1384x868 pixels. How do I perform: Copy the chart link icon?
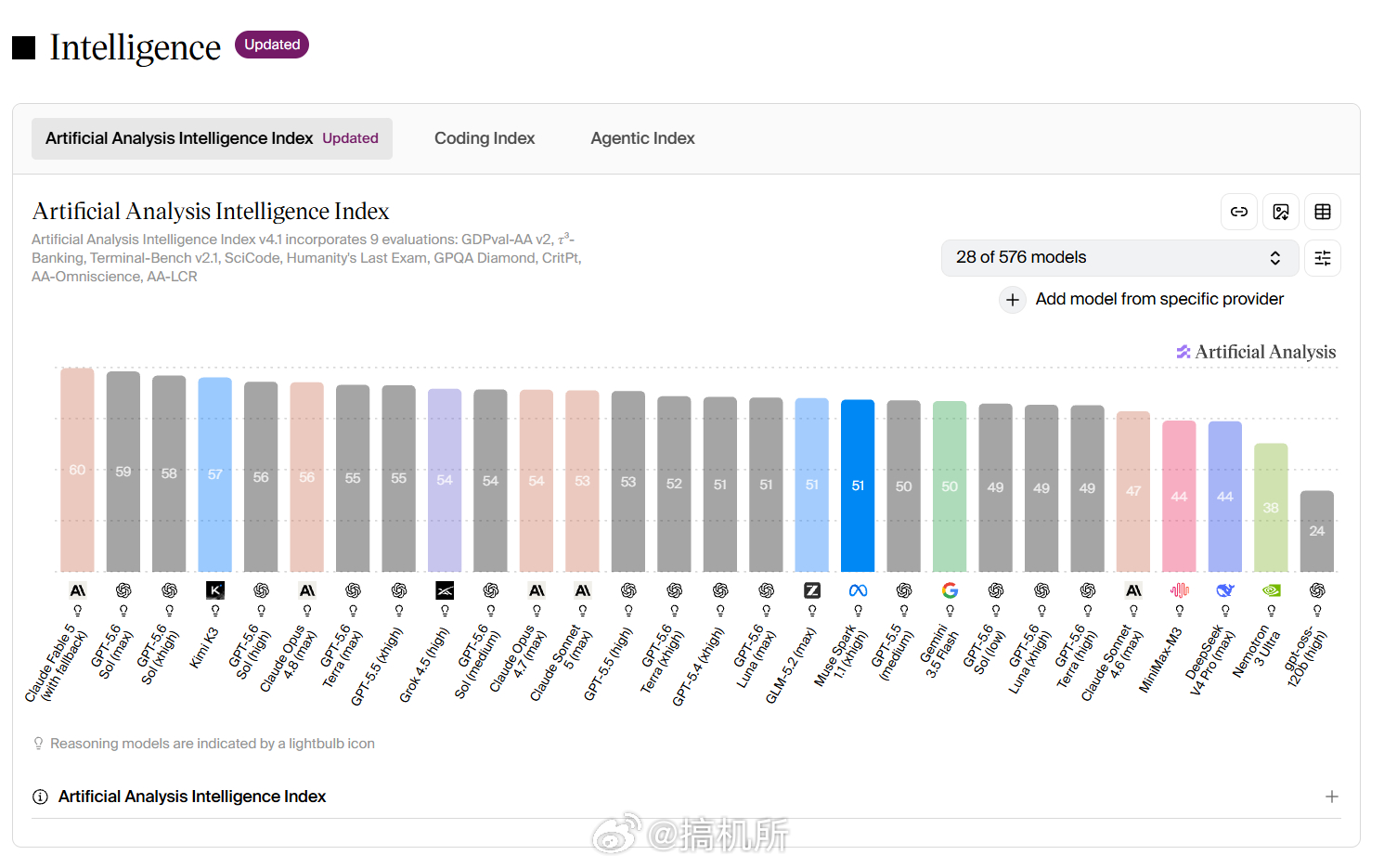[1239, 212]
